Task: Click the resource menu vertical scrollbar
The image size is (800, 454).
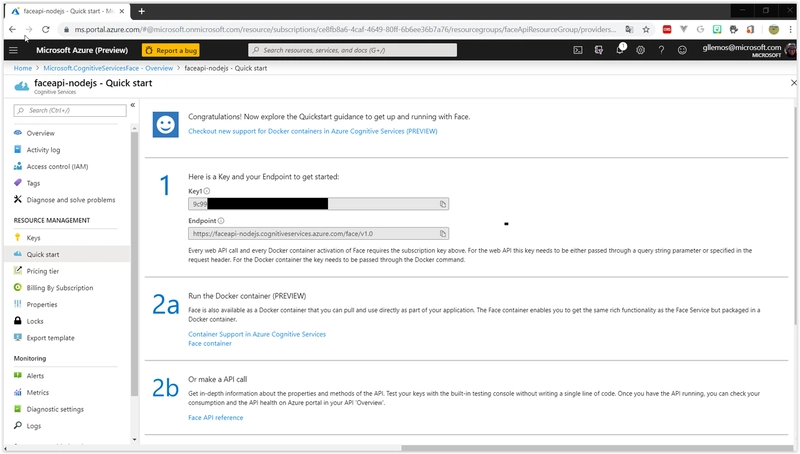Action: point(134,263)
